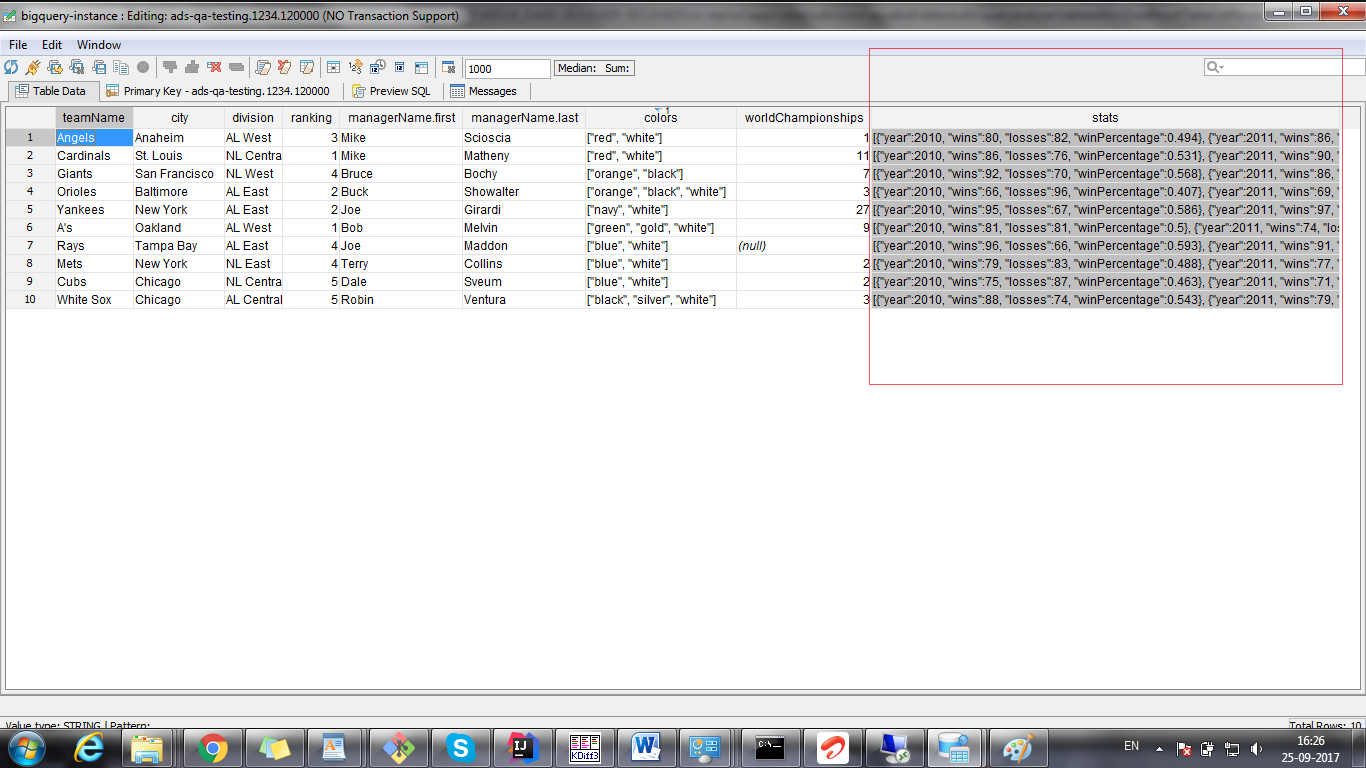
Task: Open the Window menu
Action: (99, 45)
